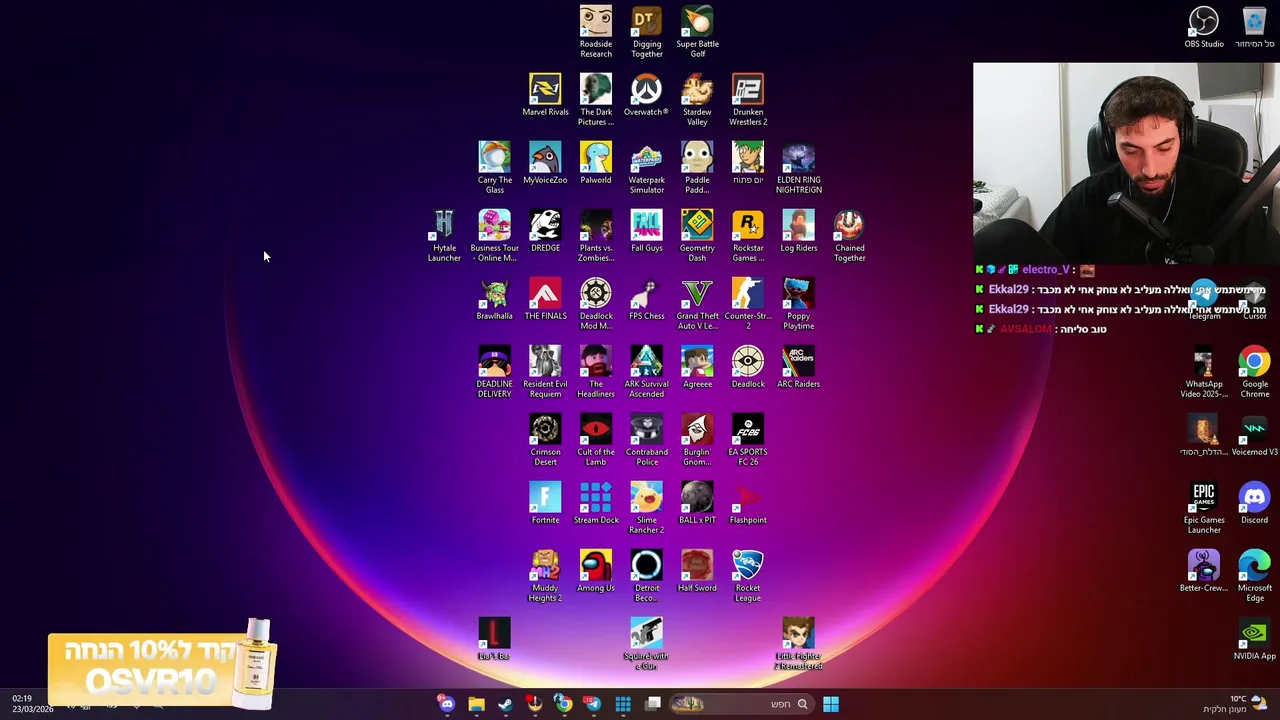Open the Chained Together shortcut
The width and height of the screenshot is (1280, 720).
coord(850,237)
